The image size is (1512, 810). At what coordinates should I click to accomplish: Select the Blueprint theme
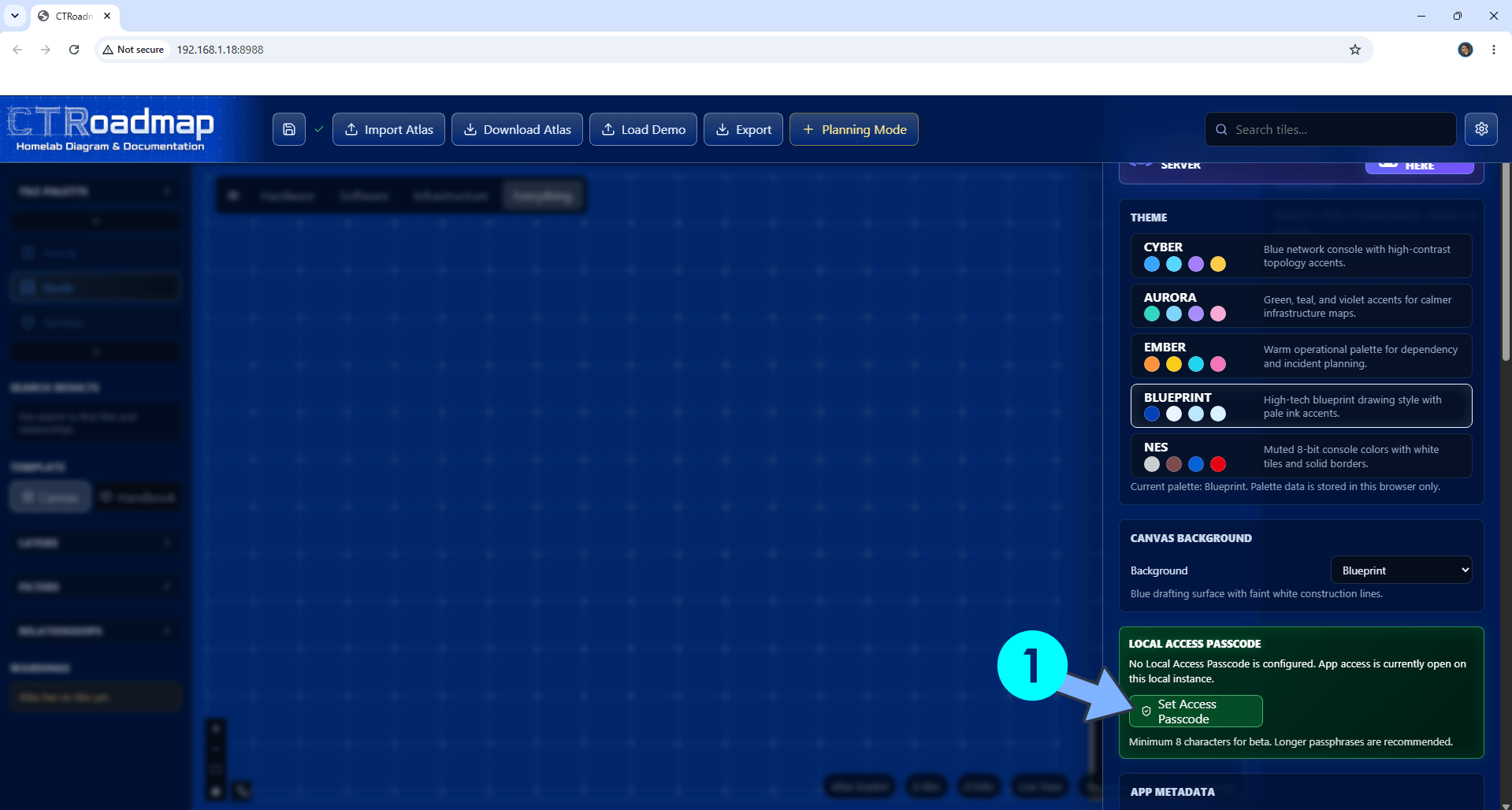pos(1301,406)
